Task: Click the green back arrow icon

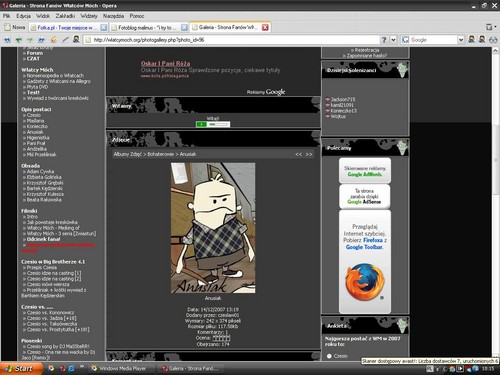Action: pos(19,40)
